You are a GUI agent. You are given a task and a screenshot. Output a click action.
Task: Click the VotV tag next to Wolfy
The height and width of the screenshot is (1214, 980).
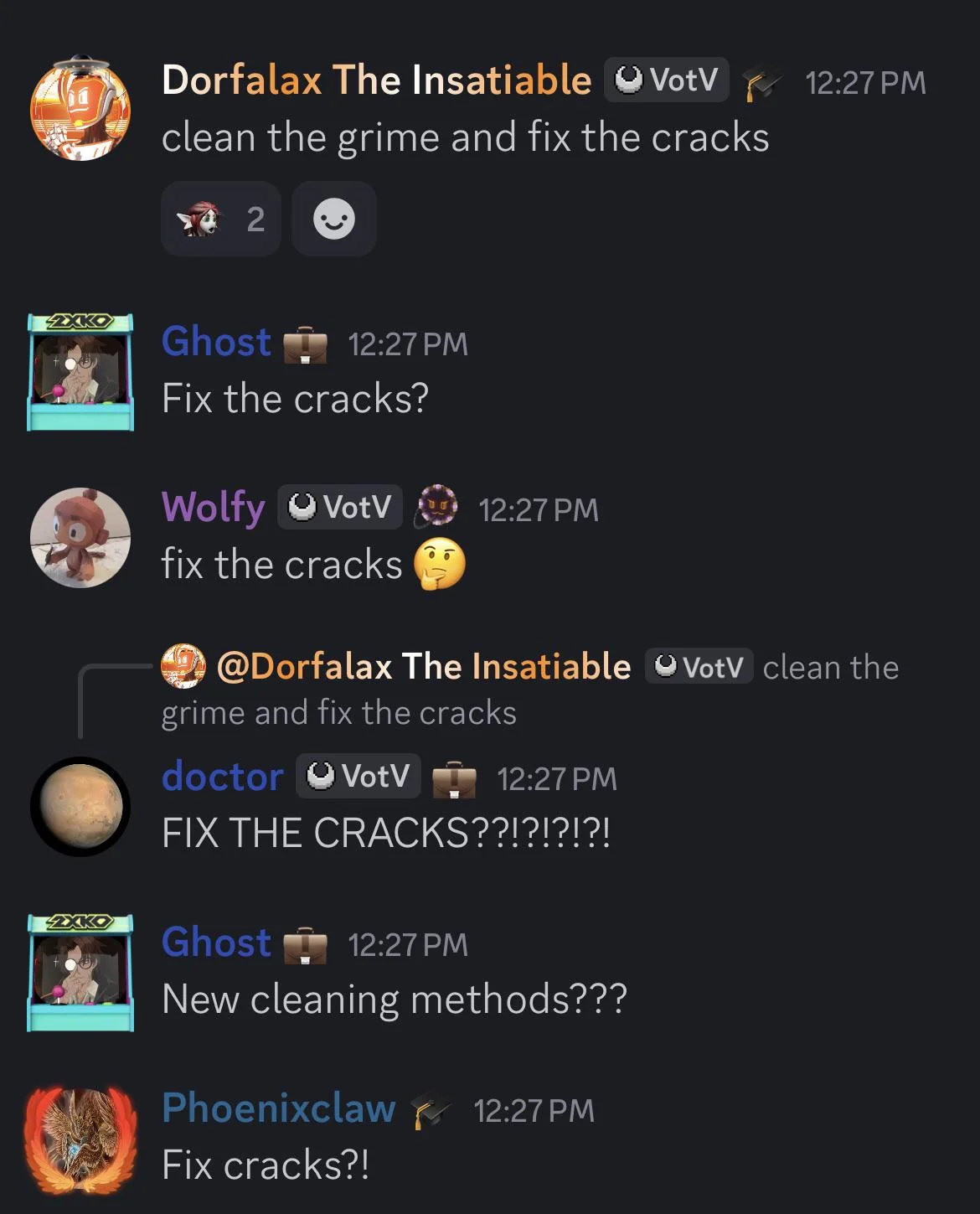coord(340,507)
